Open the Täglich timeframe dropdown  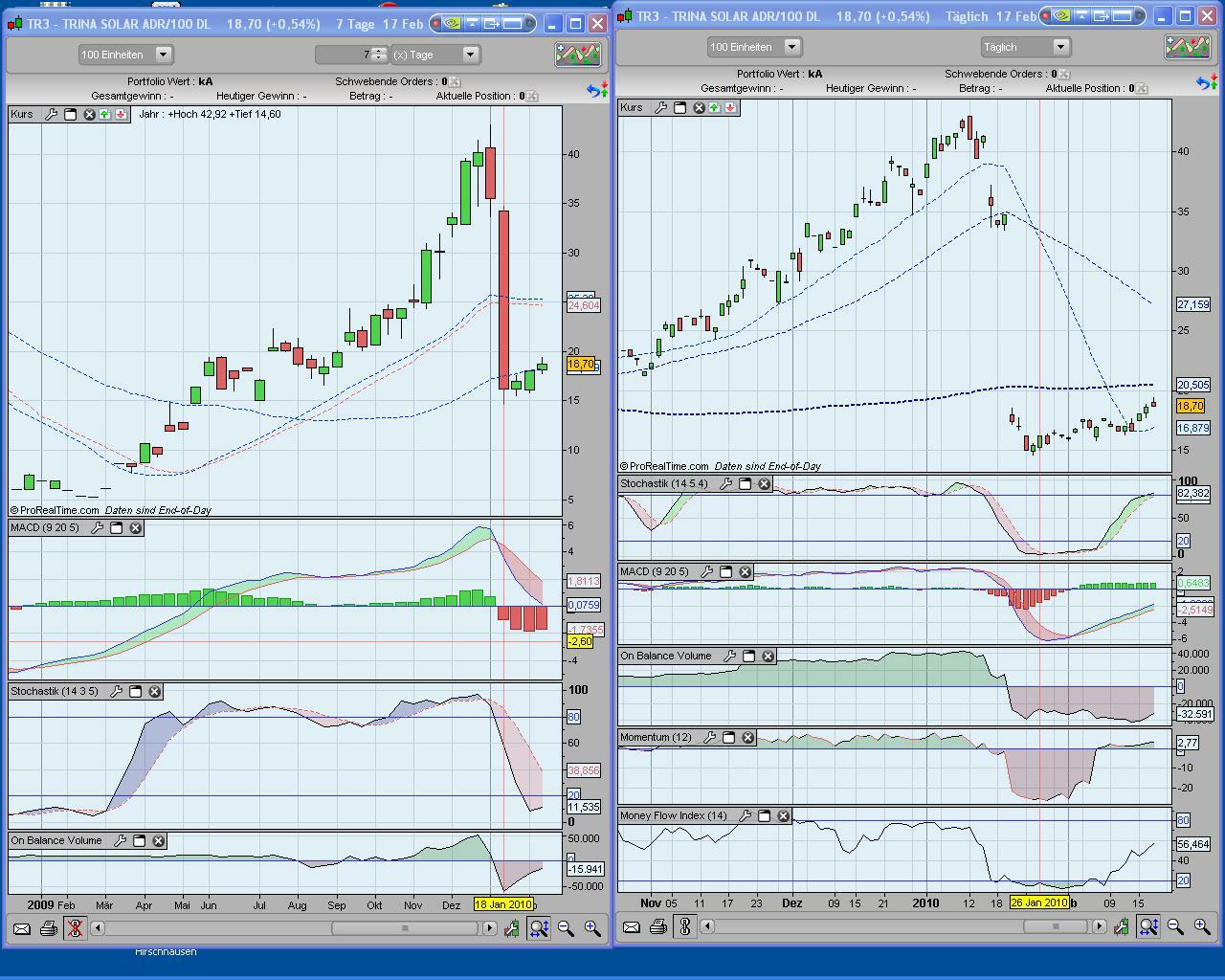click(1059, 47)
